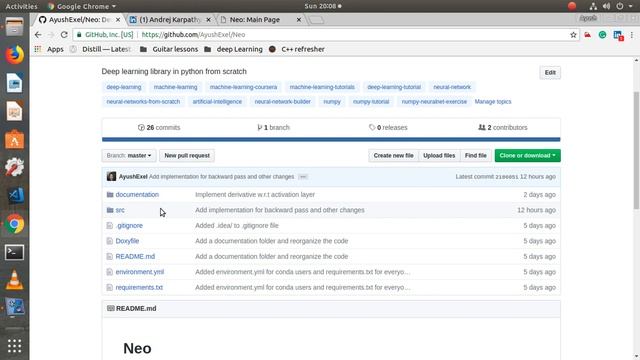Screen dimensions: 640x360
Task: Open the documentation folder
Action: [137, 195]
